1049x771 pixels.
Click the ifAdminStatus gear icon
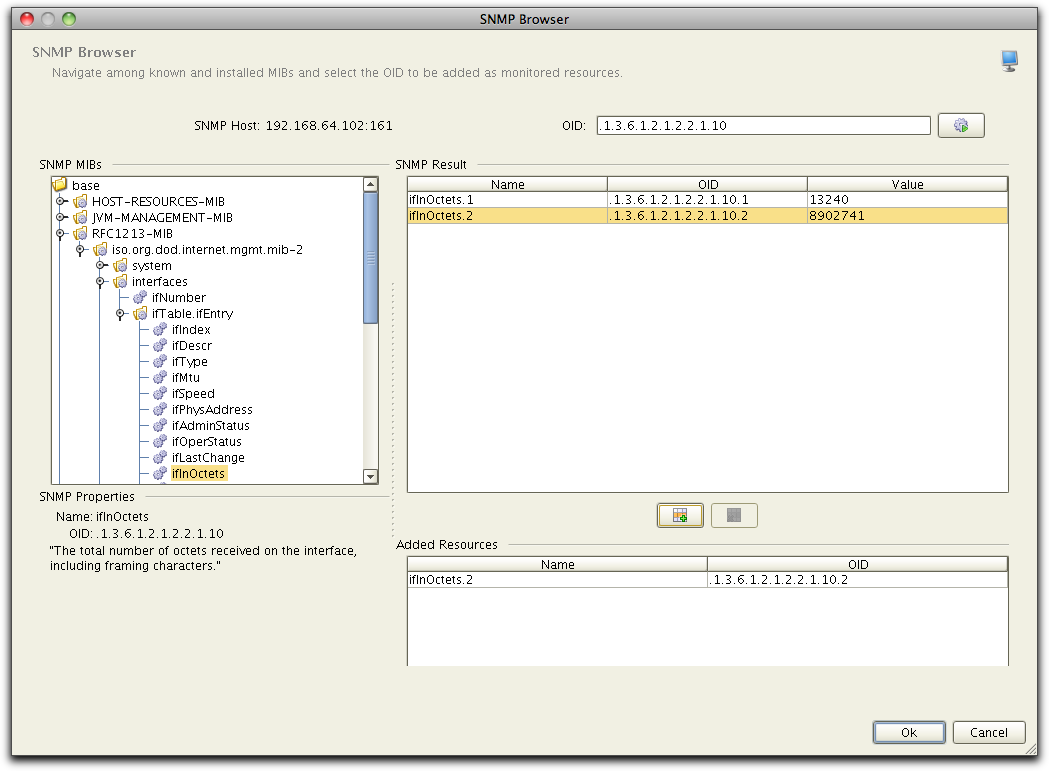pyautogui.click(x=160, y=426)
